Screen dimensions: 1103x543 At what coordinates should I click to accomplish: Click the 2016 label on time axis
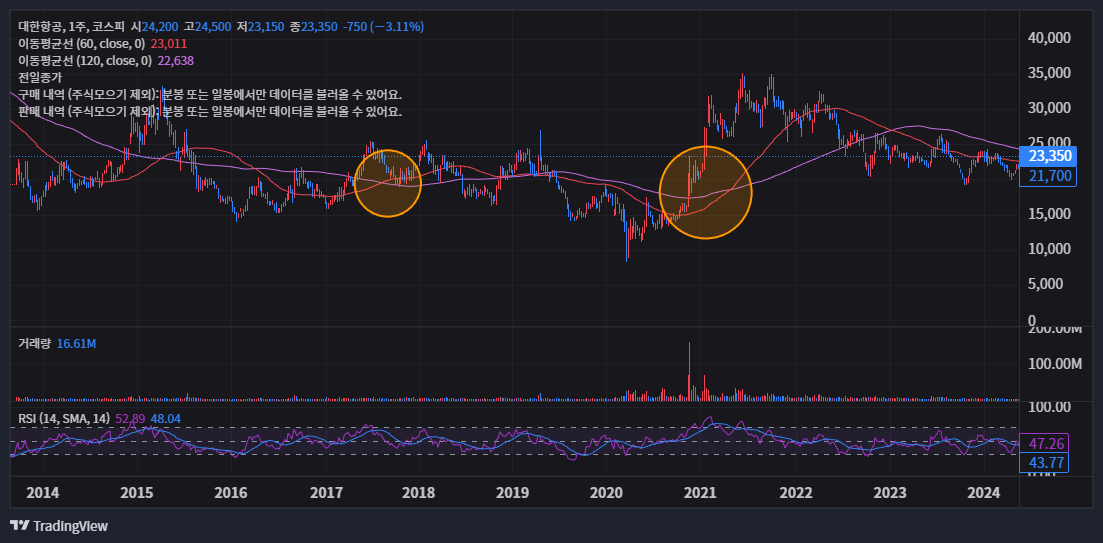point(231,492)
